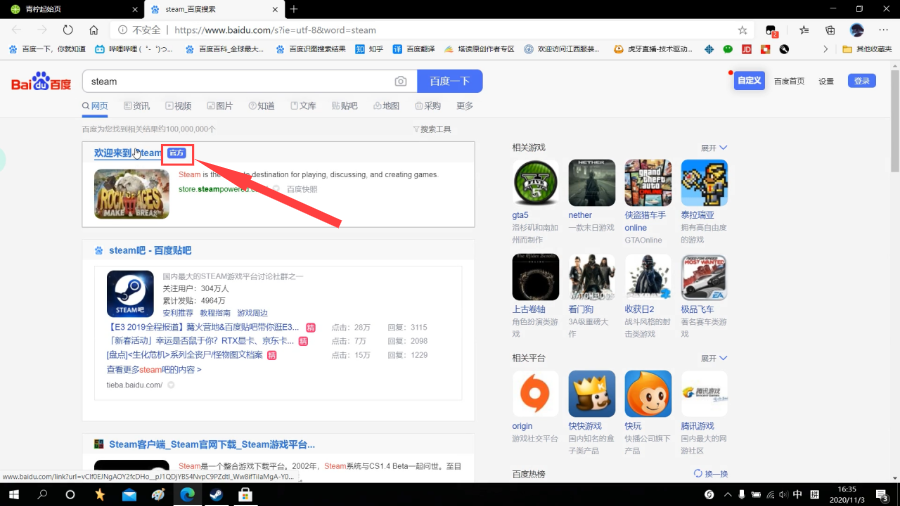Viewport: 900px width, 506px height.
Task: Open Cortana circle on taskbar
Action: click(70, 495)
